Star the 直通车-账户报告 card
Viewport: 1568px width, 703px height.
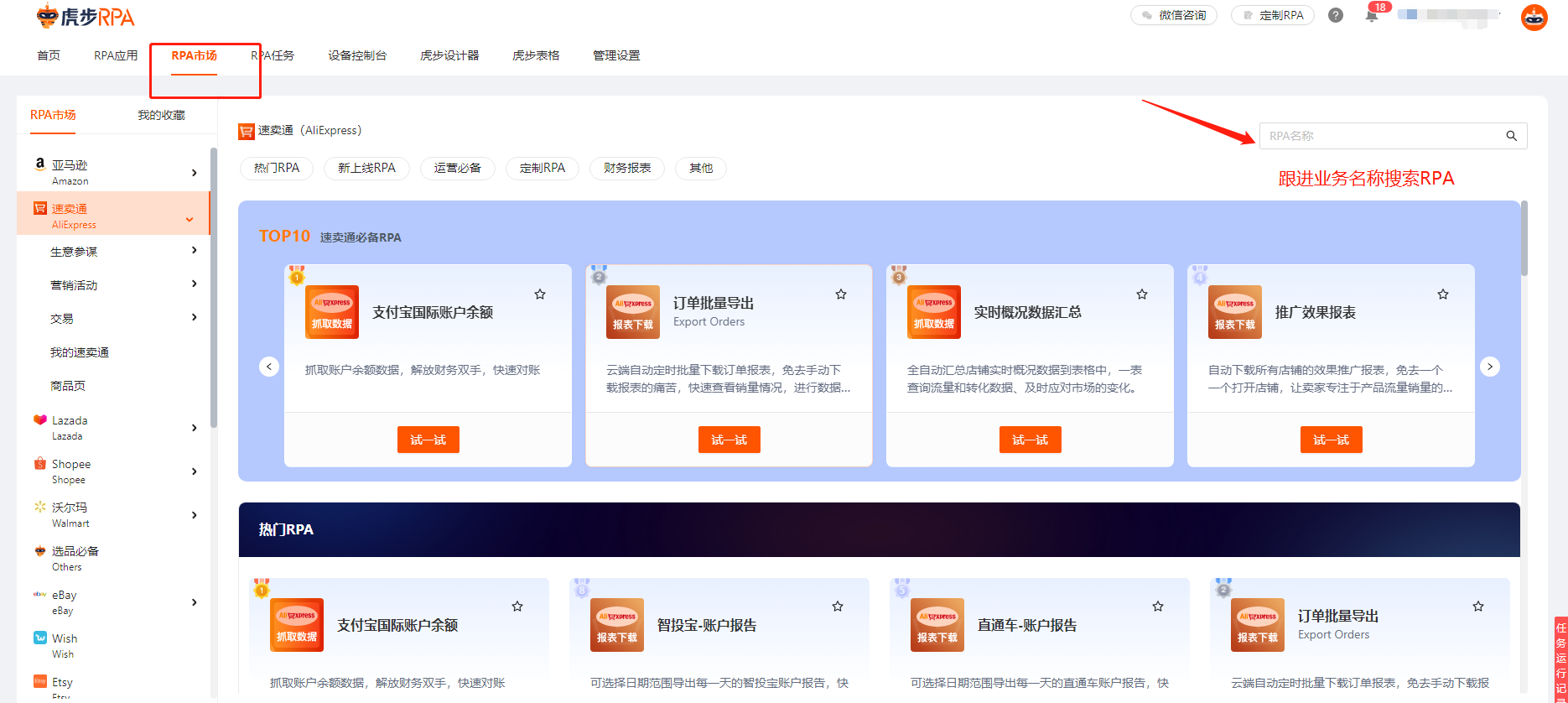tap(1158, 607)
